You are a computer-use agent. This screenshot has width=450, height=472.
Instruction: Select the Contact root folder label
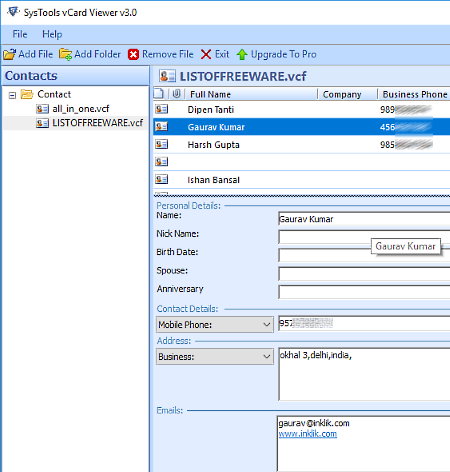point(54,94)
